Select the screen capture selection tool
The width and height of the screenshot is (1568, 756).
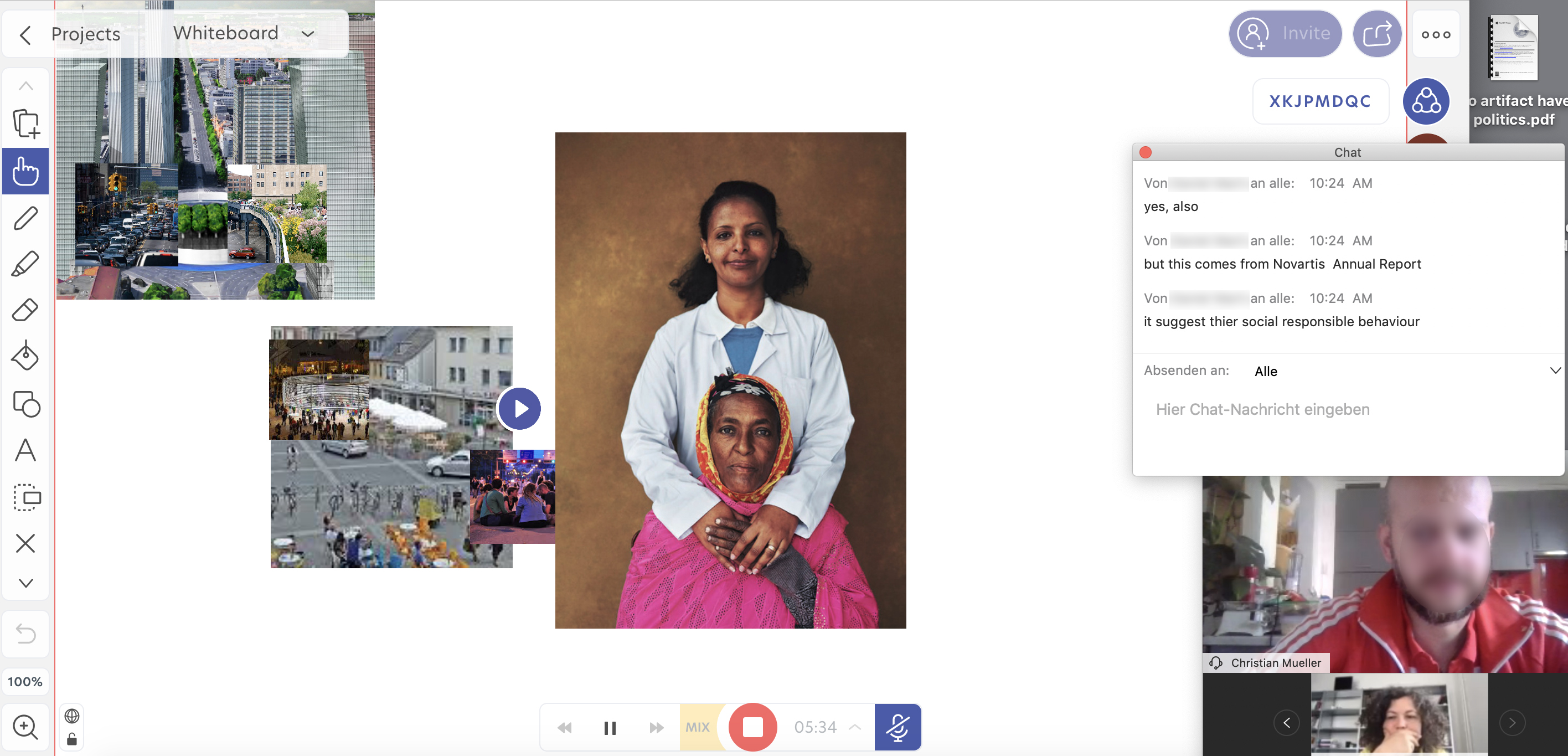coord(25,497)
